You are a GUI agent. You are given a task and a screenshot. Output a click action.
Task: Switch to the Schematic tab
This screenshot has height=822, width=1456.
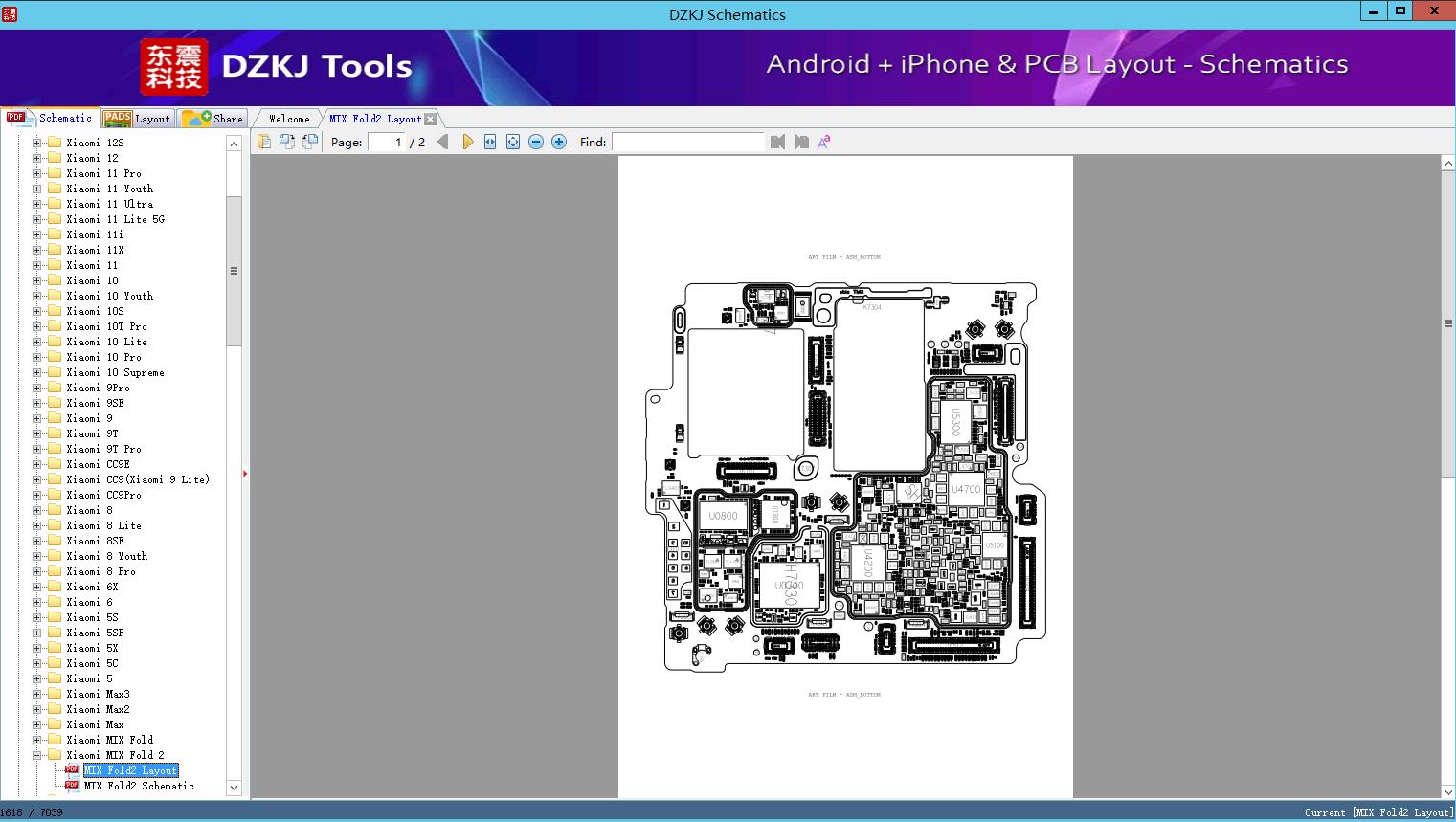tap(50, 118)
